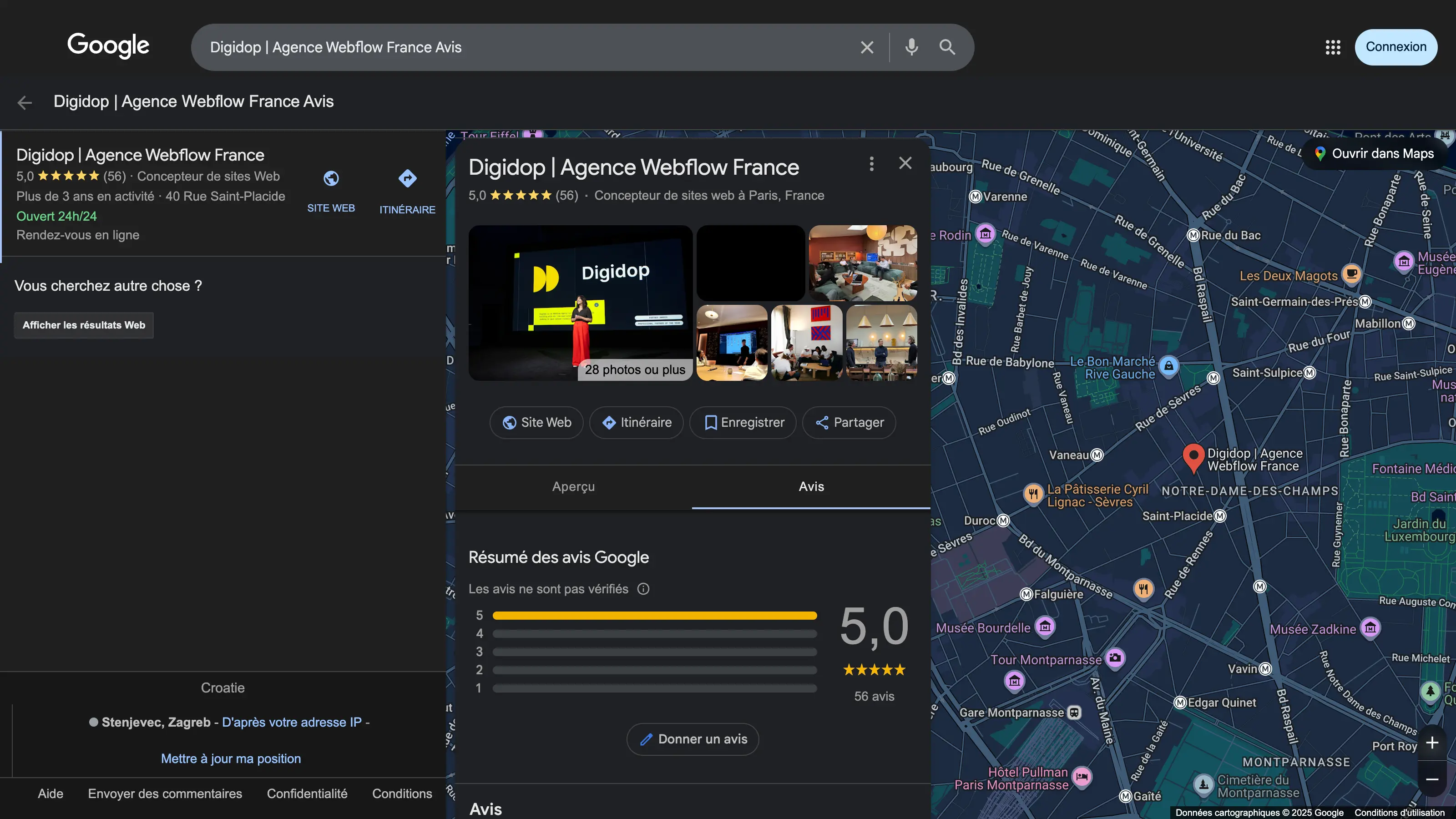Click Conditions d'utilisation on map
Viewport: 1456px width, 819px height.
[1400, 813]
